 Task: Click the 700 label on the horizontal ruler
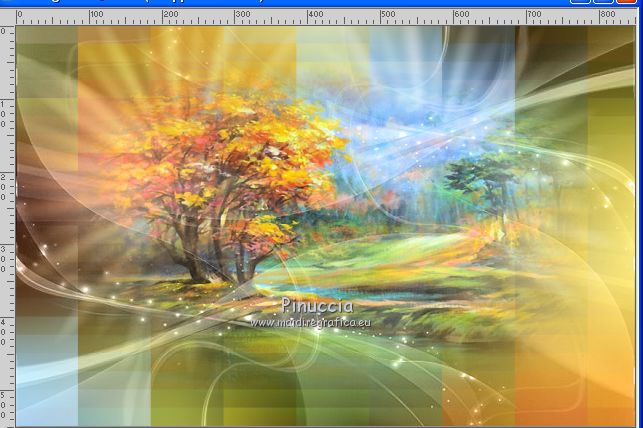pos(535,14)
